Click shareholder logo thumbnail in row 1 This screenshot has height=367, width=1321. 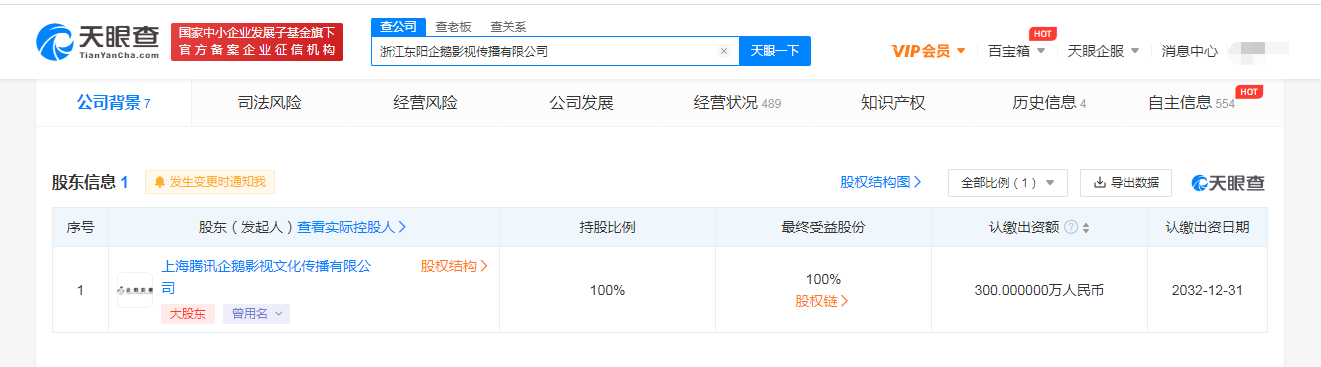135,290
